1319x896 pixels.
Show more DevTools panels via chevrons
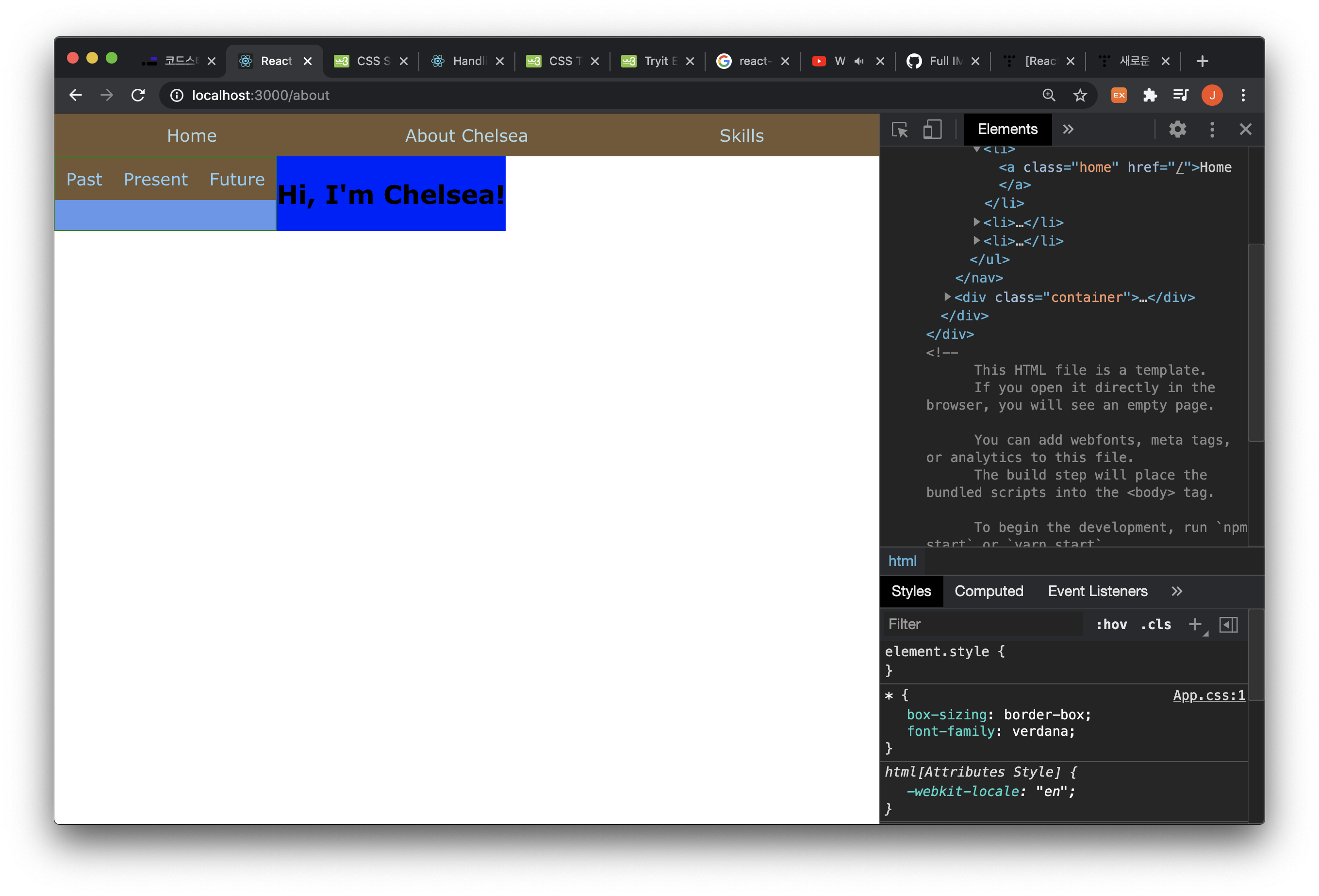coord(1068,130)
